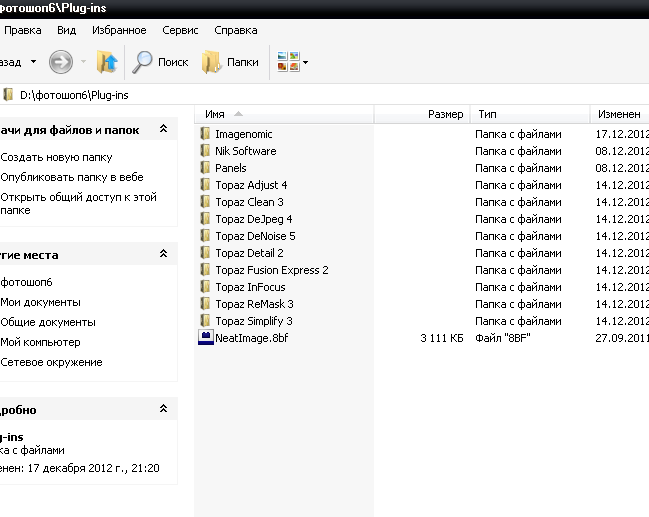This screenshot has height=517, width=649.
Task: Click the 'Создать новую папку' link
Action: coord(56,157)
